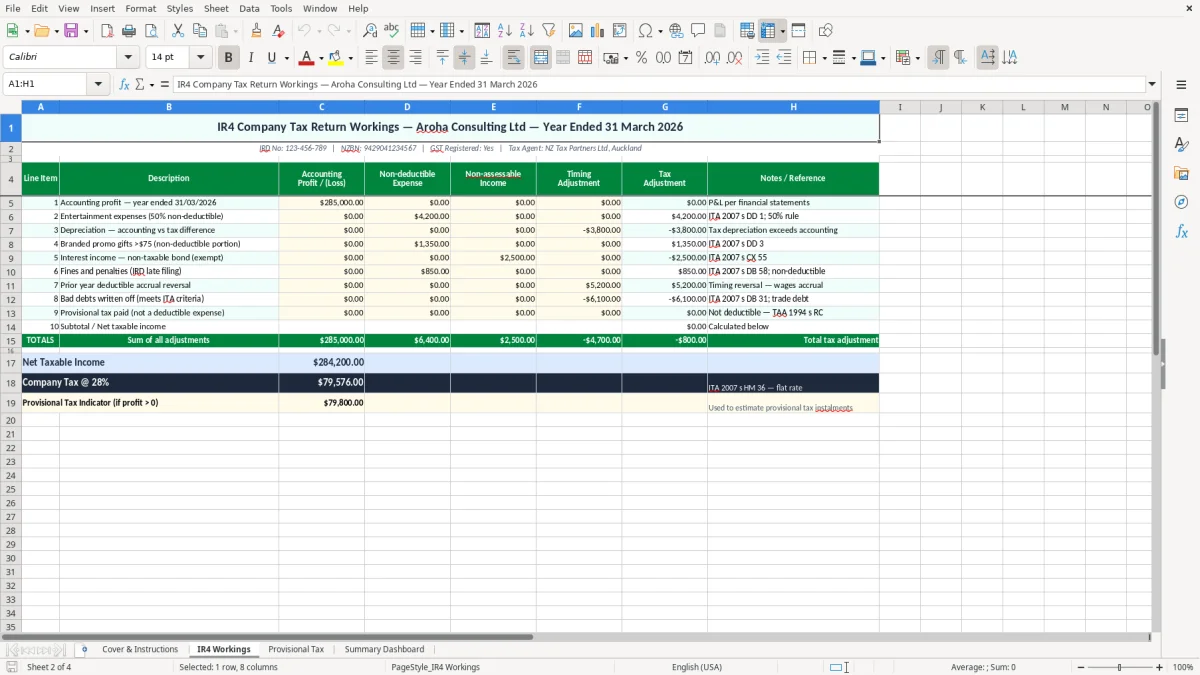Open the Font Name dropdown arrow
Screen dimensions: 1200x675
point(128,58)
